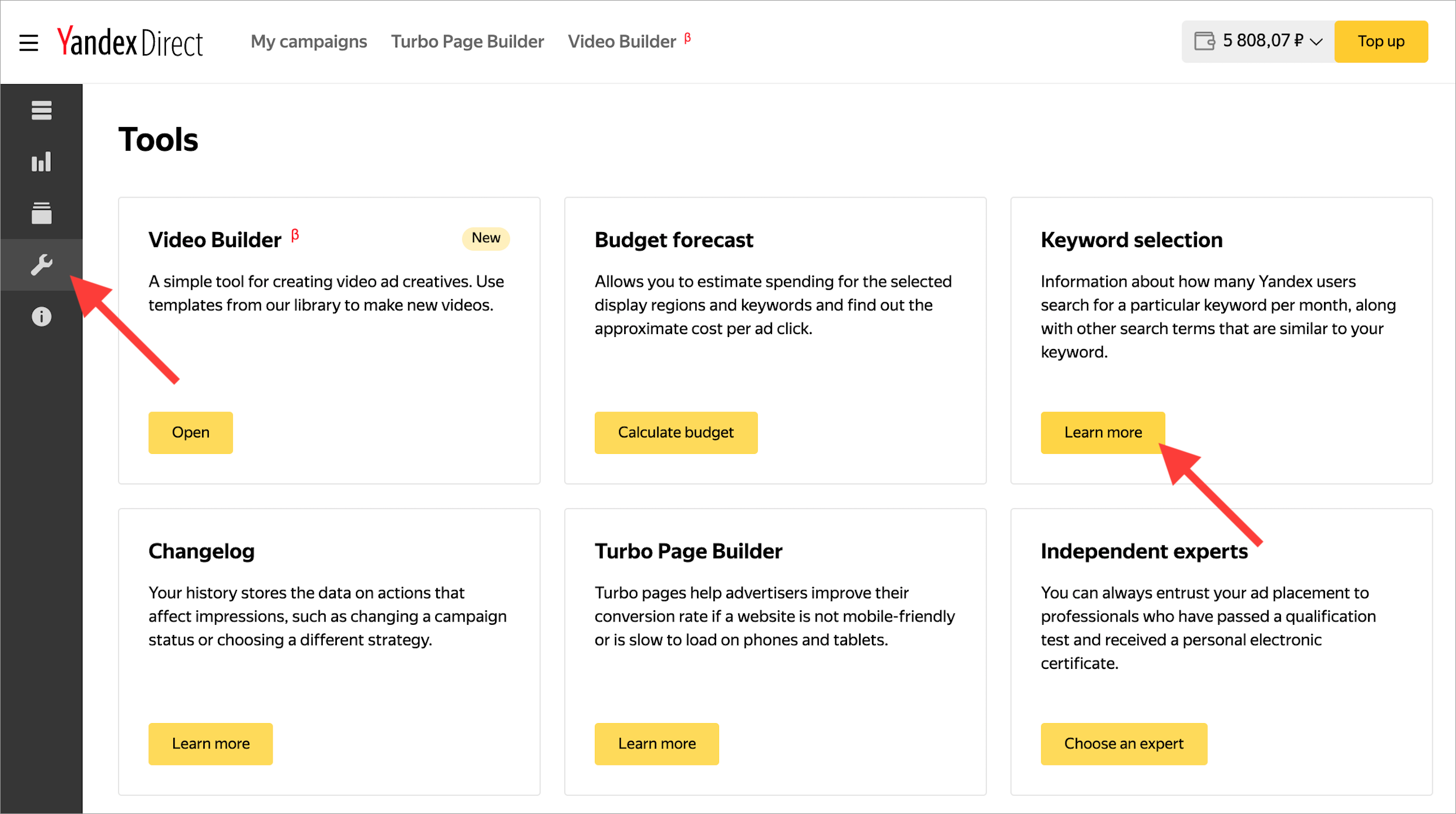Learn more about Turbo Page Builder card
Screen dimensions: 1456x814
[x=656, y=744]
